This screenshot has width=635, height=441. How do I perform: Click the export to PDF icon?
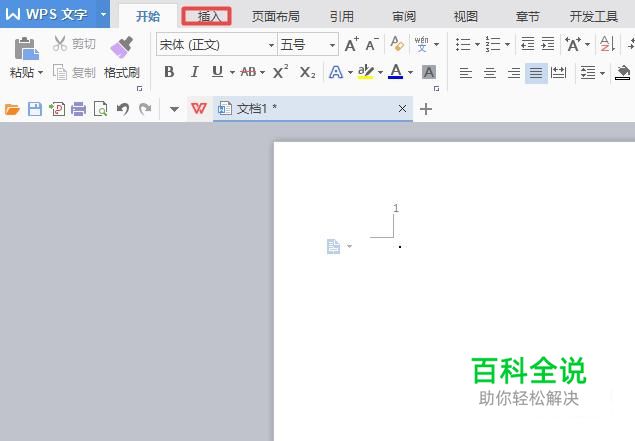(x=57, y=109)
